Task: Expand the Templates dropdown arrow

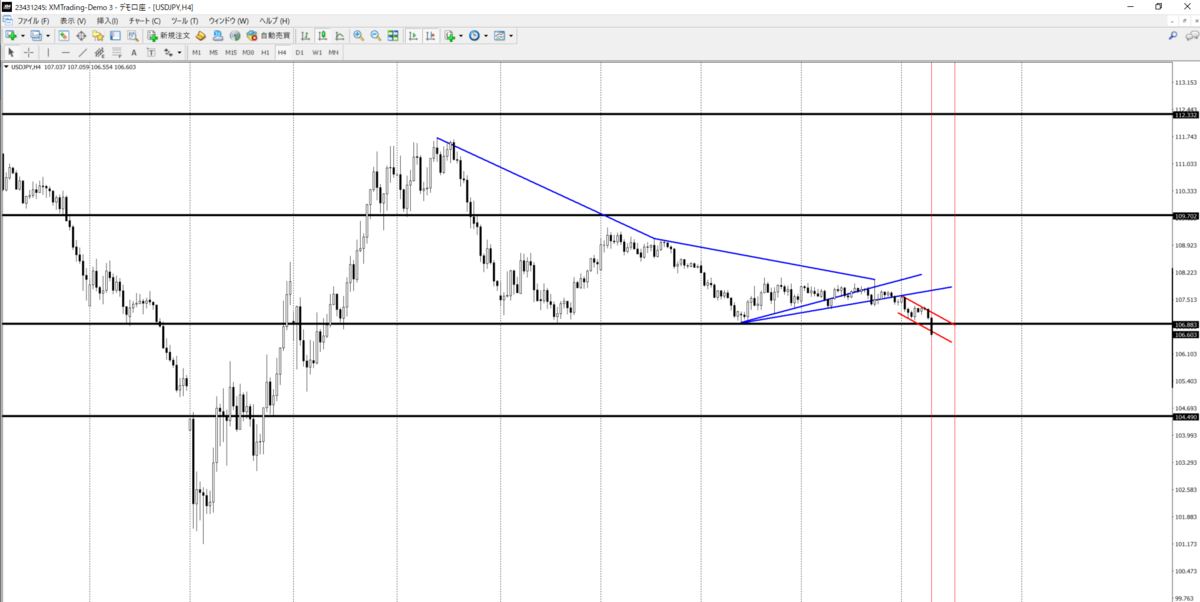Action: [x=511, y=35]
